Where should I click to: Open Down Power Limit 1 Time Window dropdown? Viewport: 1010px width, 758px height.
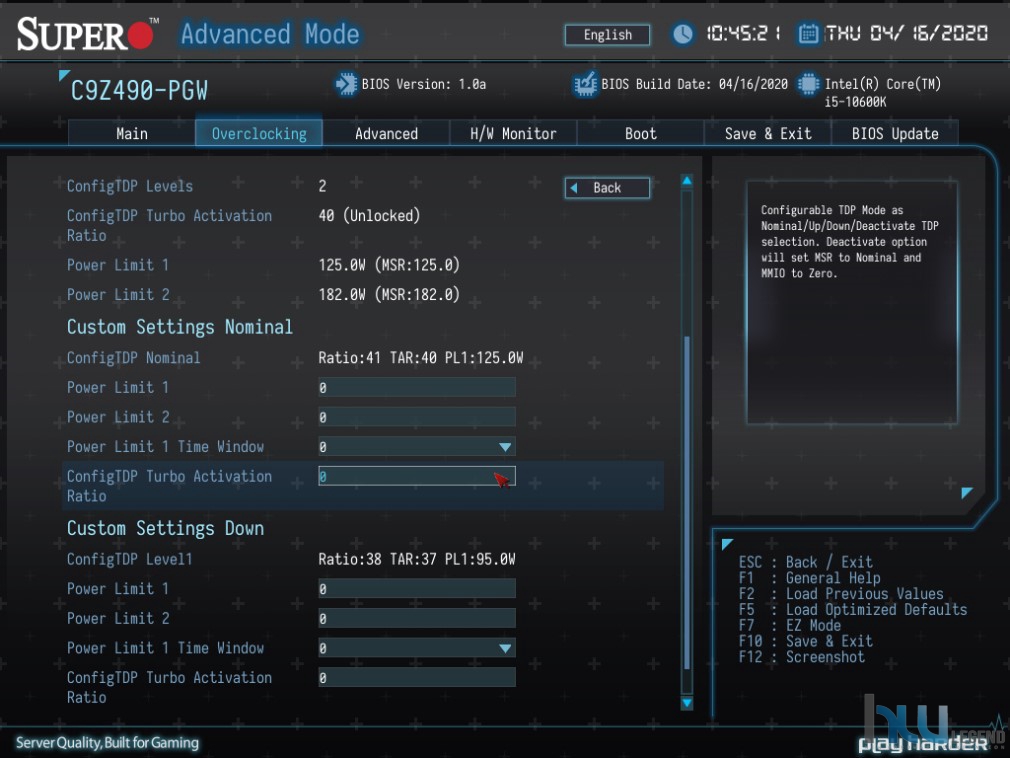pos(417,648)
